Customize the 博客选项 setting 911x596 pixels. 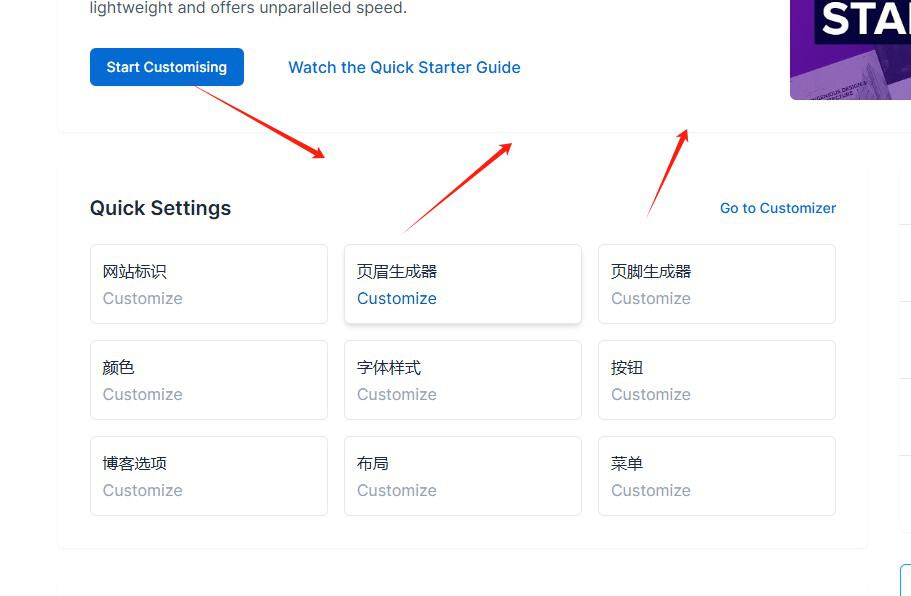(x=142, y=490)
